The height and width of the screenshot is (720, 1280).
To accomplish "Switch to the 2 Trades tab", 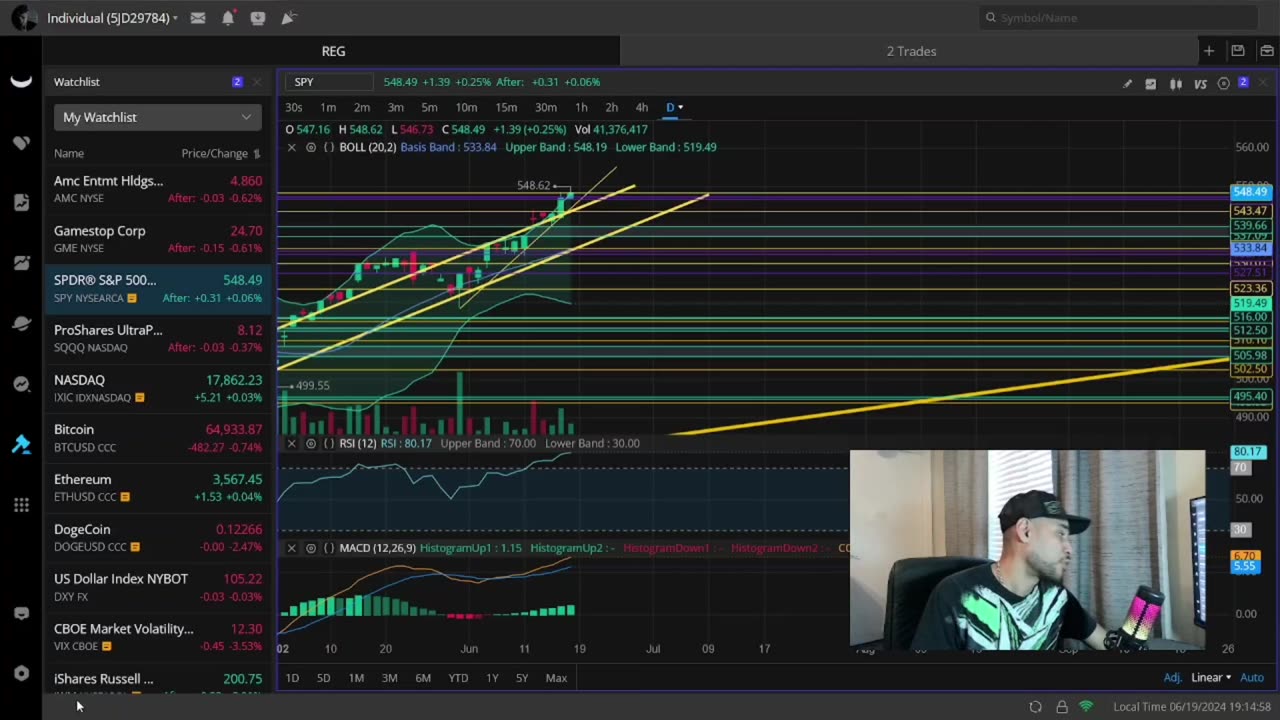I will (x=911, y=51).
